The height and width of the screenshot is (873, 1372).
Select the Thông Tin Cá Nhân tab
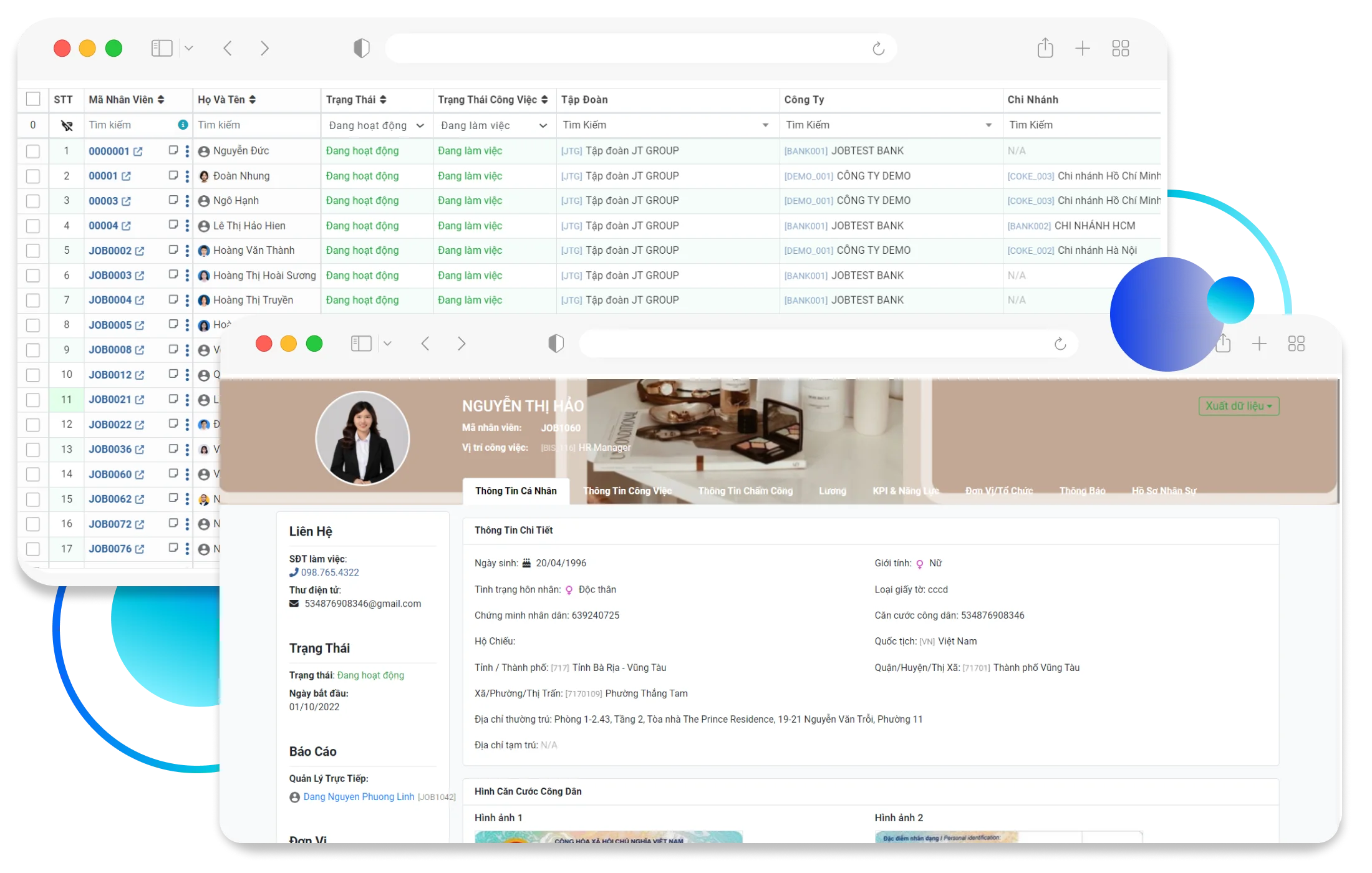pyautogui.click(x=516, y=491)
